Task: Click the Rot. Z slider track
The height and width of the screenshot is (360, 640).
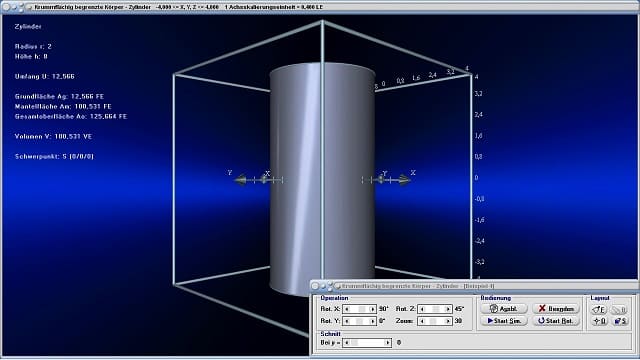Action: 435,309
